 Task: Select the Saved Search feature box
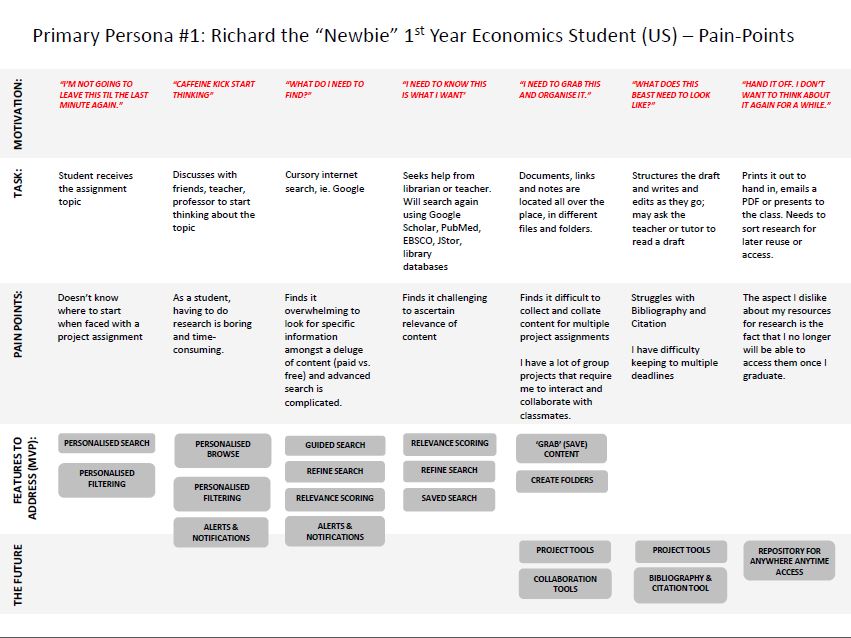tap(449, 498)
